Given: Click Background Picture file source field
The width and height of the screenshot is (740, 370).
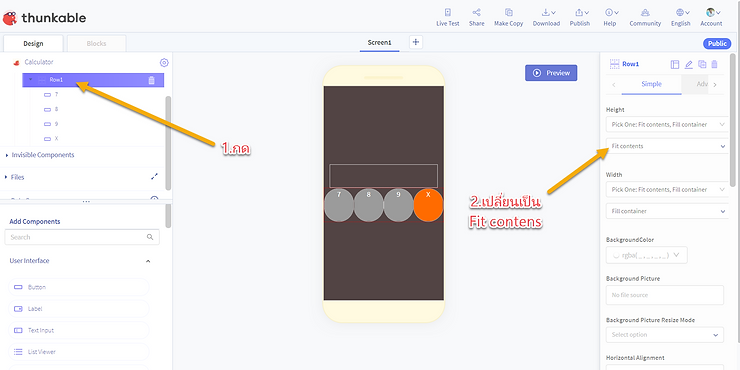Looking at the screenshot, I should coord(664,295).
